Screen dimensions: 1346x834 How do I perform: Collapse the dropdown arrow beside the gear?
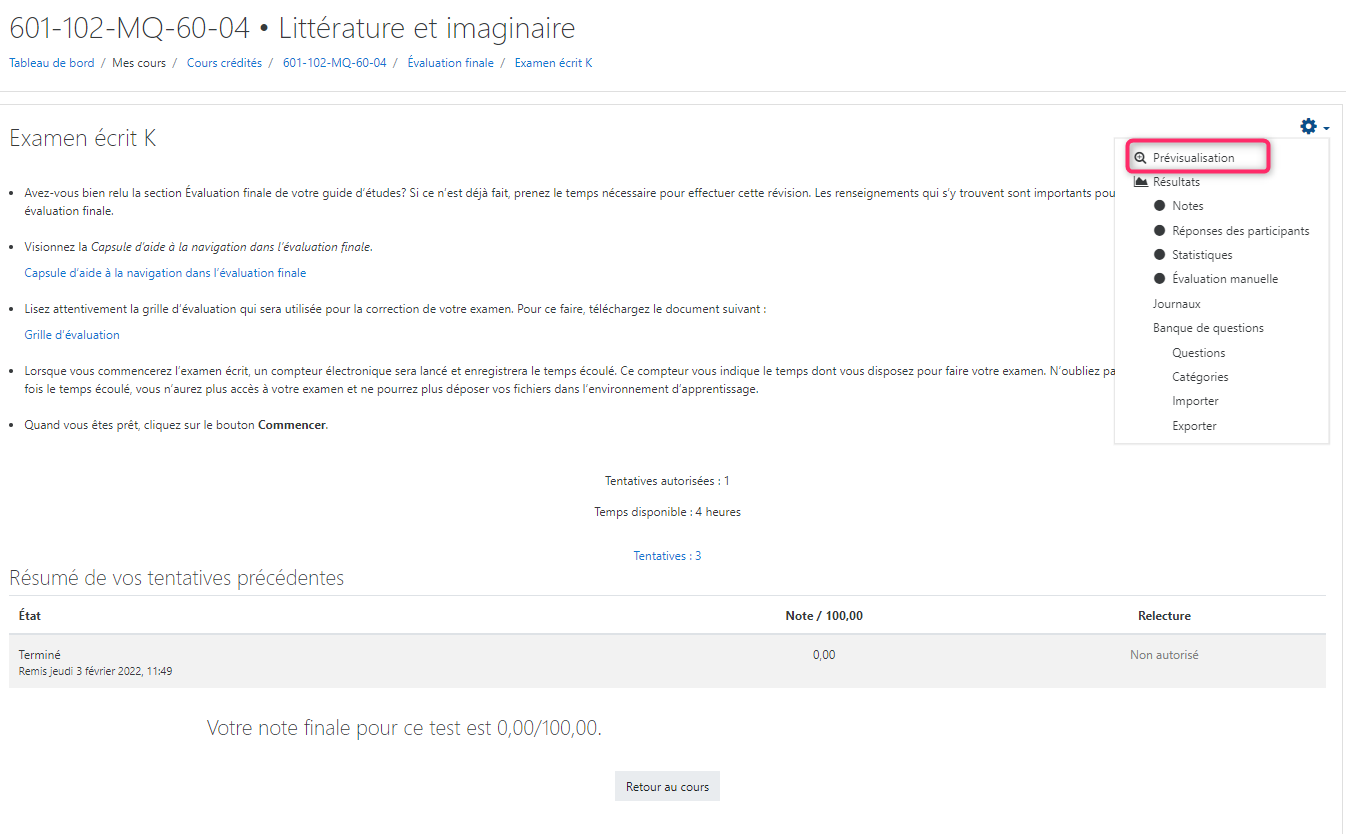click(x=1326, y=129)
